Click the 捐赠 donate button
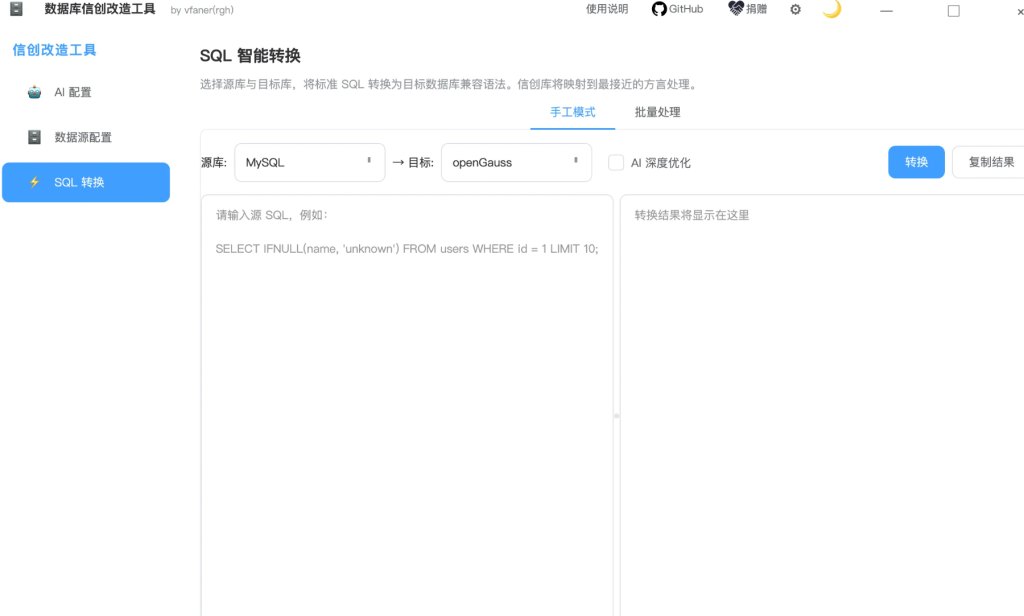Viewport: 1024px width, 616px height. point(748,9)
